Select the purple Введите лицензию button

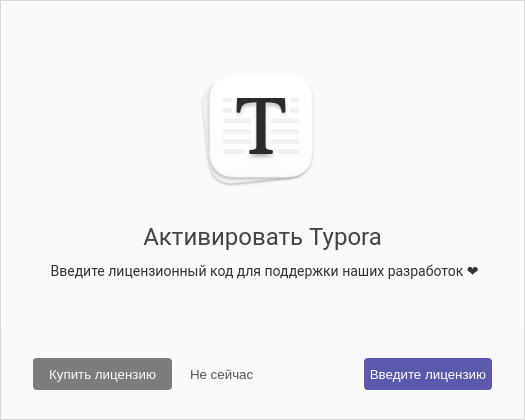point(428,374)
